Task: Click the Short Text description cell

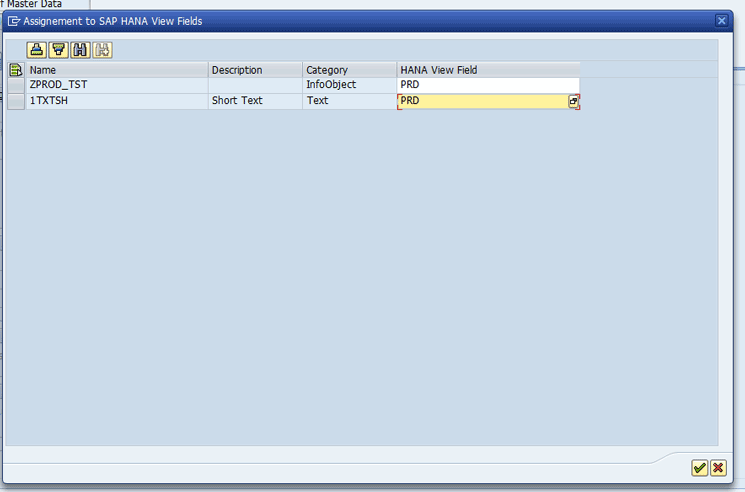Action: (255, 101)
